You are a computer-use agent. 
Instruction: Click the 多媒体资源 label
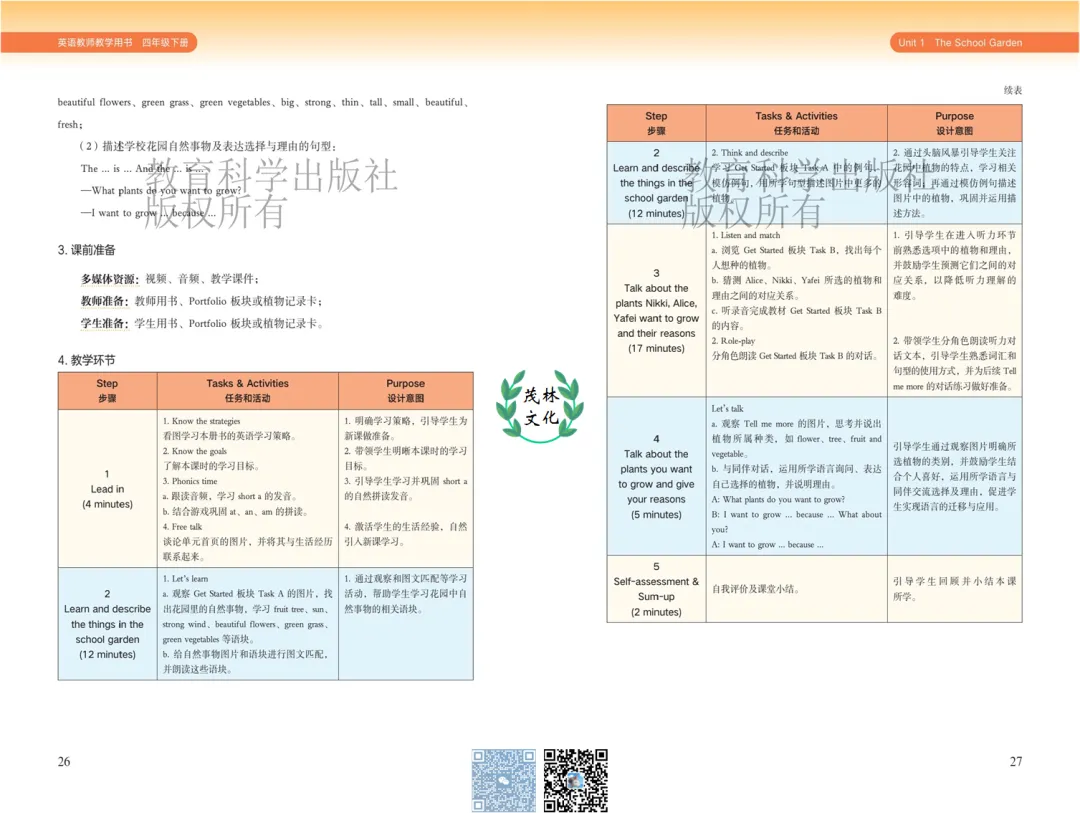tap(110, 279)
